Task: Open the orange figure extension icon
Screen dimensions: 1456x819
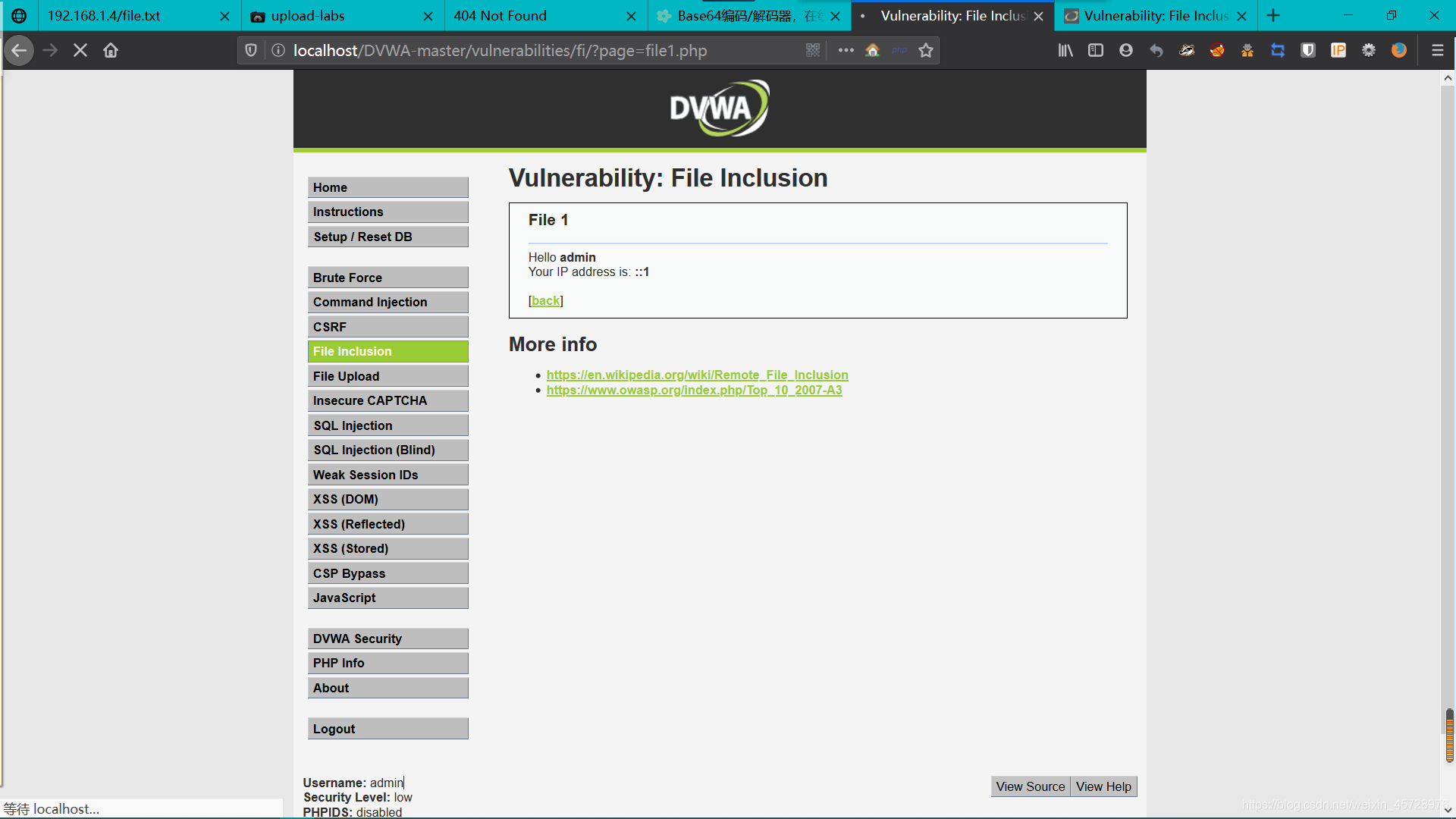Action: pyautogui.click(x=1247, y=50)
